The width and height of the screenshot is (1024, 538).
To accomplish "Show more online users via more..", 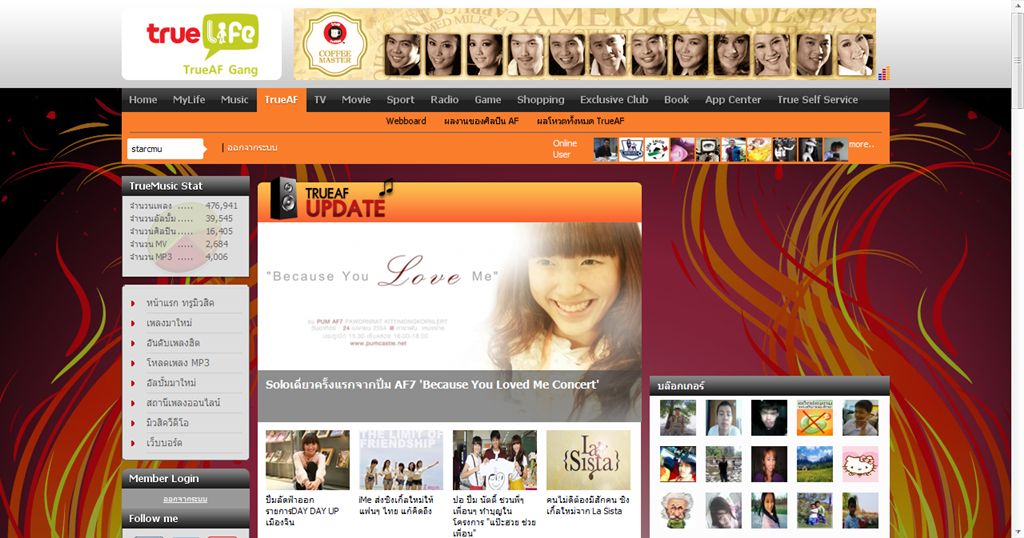I will point(861,144).
